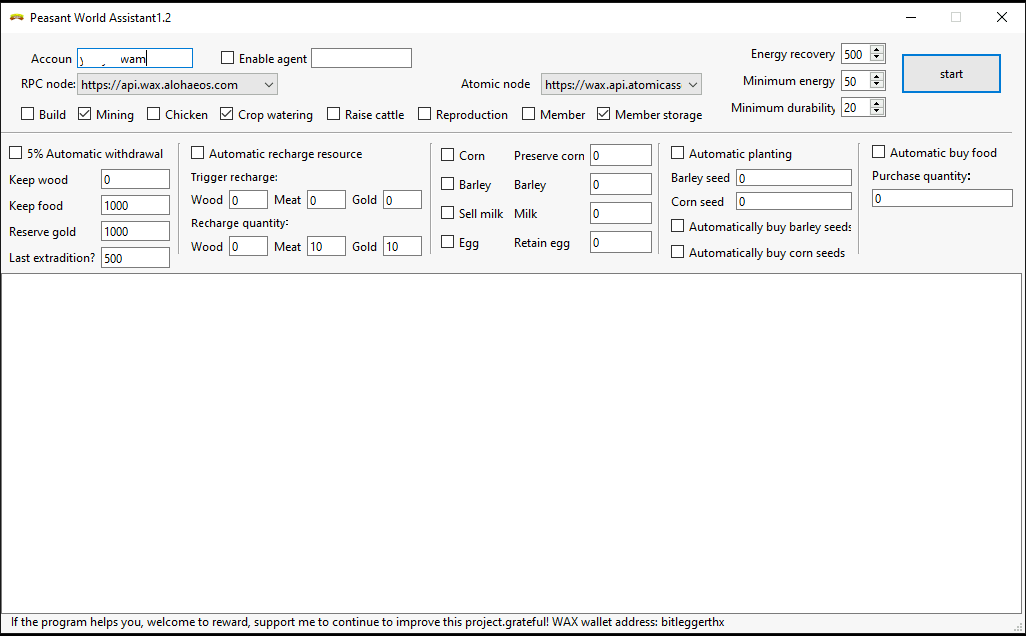Tick the Barley sell checkbox
1026x636 pixels.
coord(448,184)
